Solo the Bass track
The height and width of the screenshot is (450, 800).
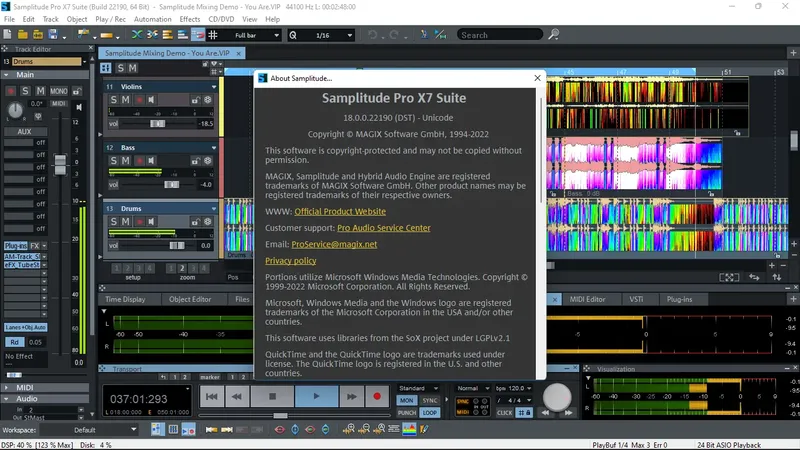click(114, 160)
